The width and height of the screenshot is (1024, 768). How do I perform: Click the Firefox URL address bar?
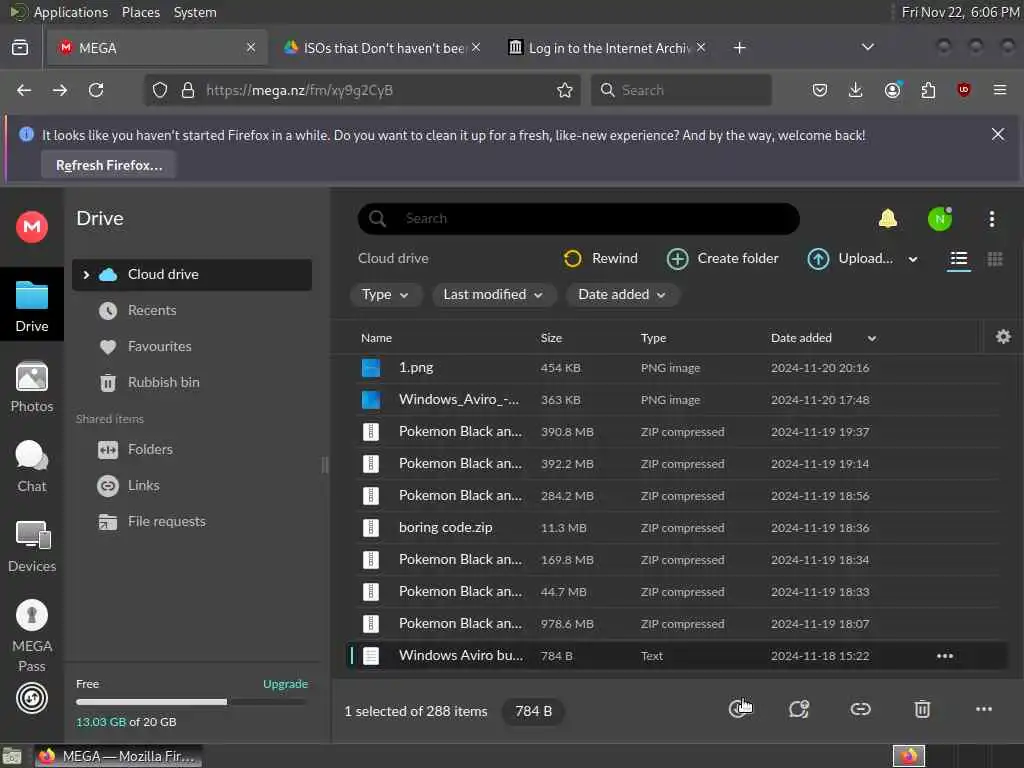tap(363, 90)
